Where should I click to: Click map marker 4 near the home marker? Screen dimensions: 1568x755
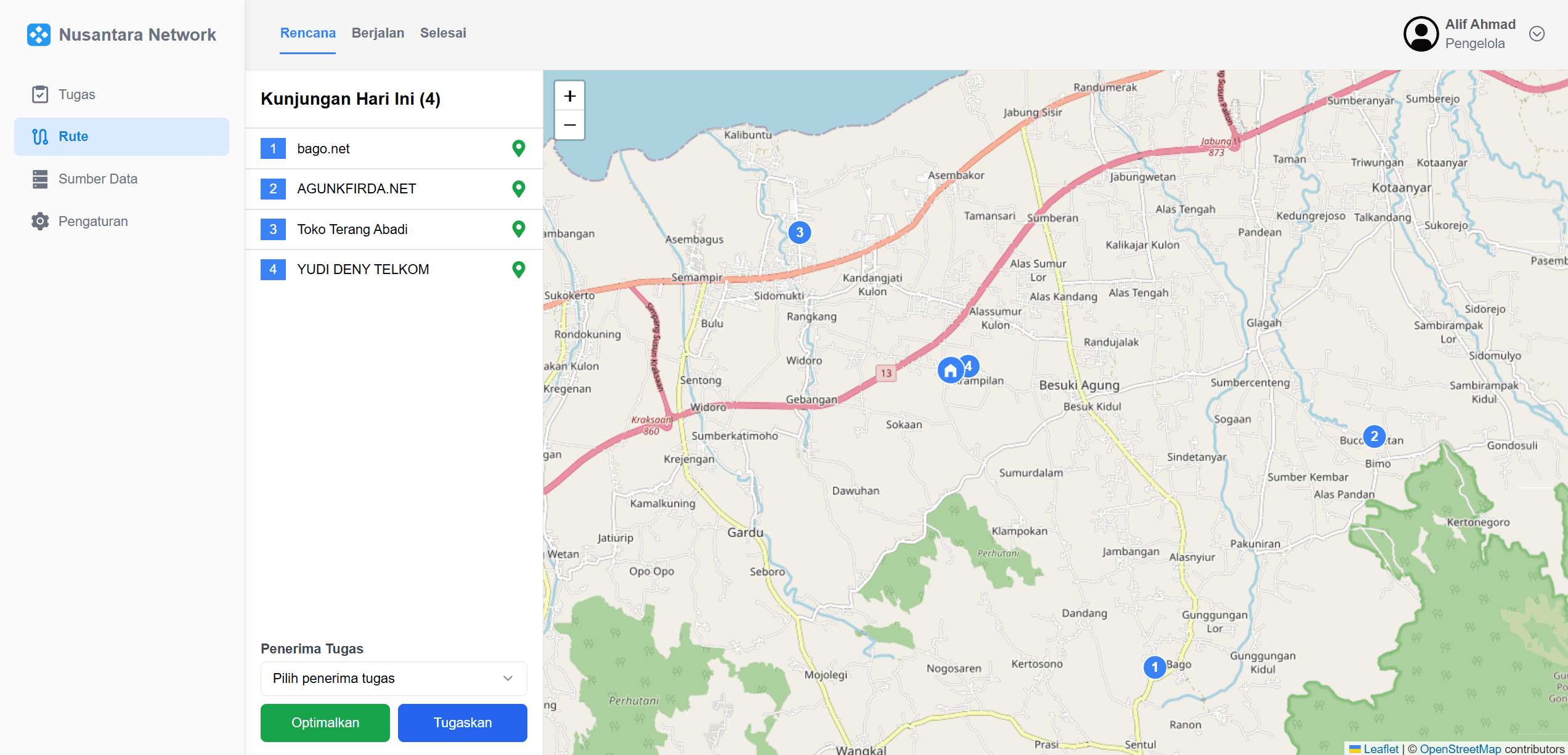(970, 366)
